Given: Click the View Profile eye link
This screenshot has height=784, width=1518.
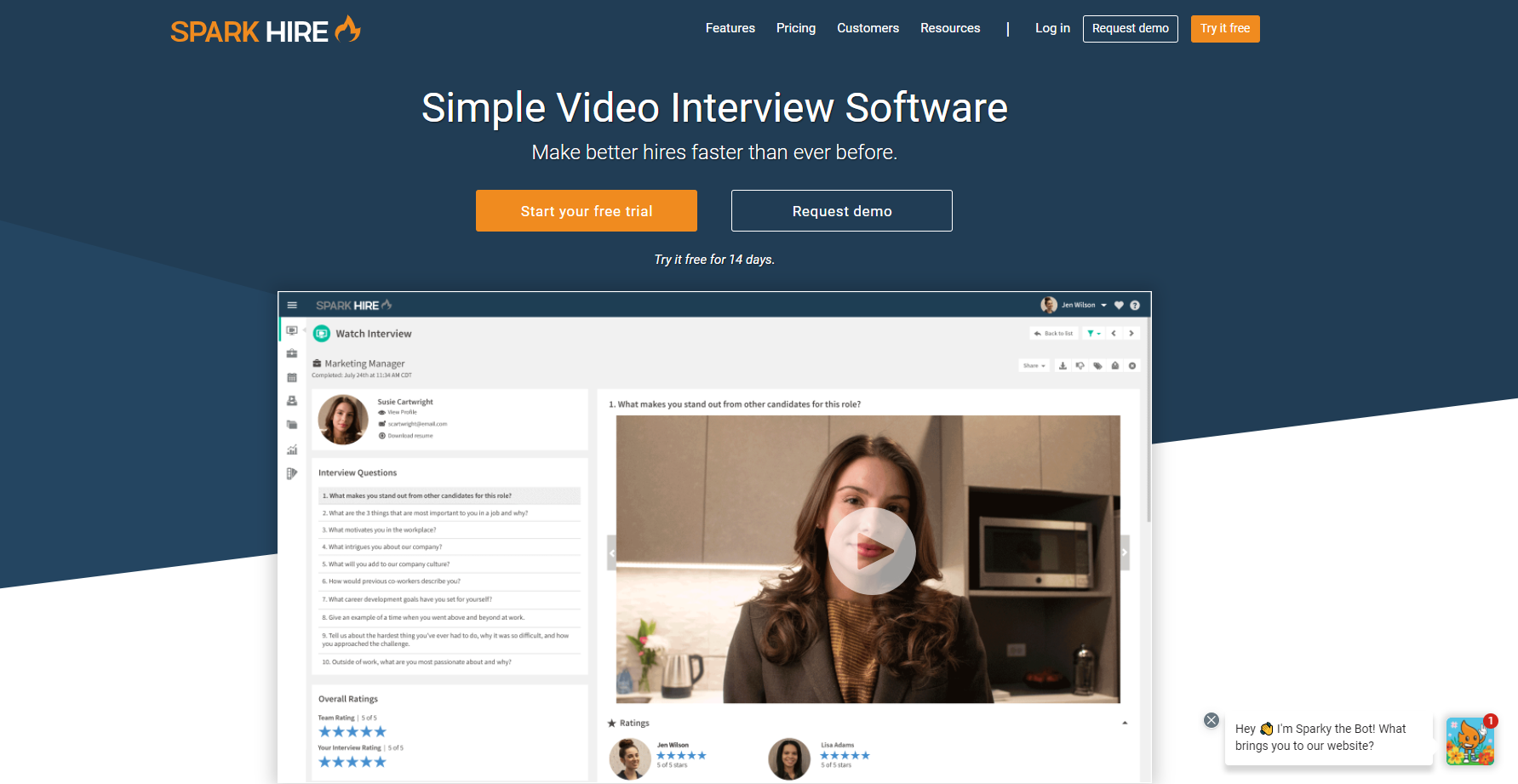Looking at the screenshot, I should (398, 412).
